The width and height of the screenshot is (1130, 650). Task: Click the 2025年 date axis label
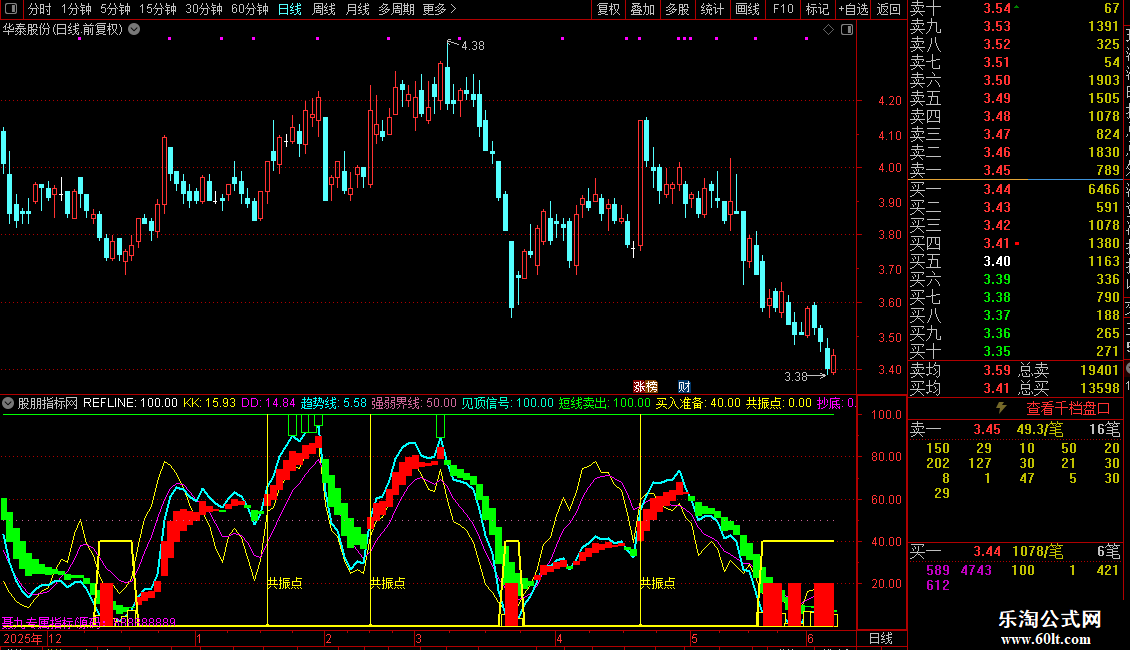(23, 638)
